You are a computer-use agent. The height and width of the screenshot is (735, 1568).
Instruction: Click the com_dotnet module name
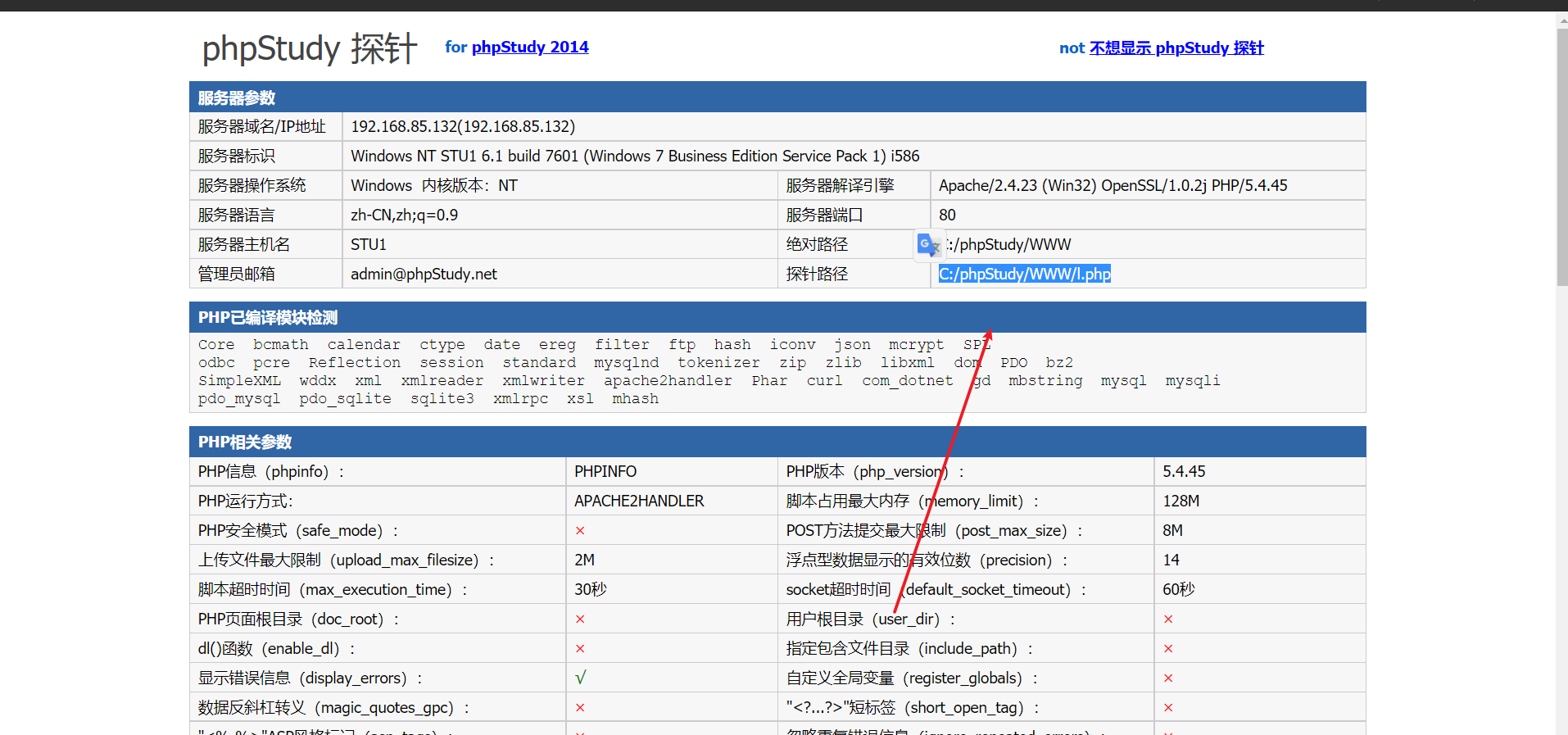(x=908, y=380)
